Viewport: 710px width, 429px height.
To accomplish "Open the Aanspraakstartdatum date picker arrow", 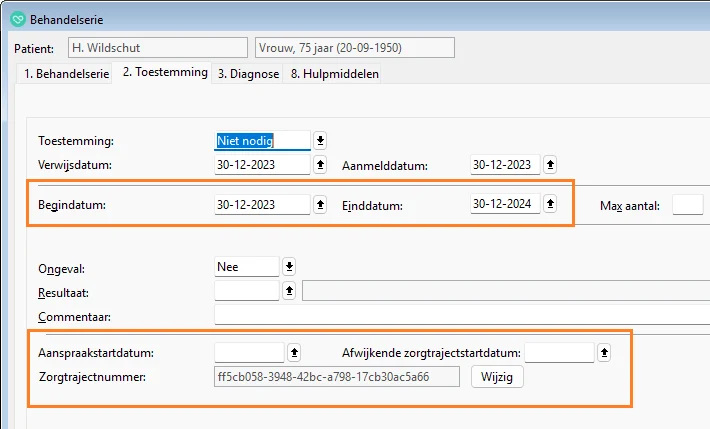I will (294, 353).
